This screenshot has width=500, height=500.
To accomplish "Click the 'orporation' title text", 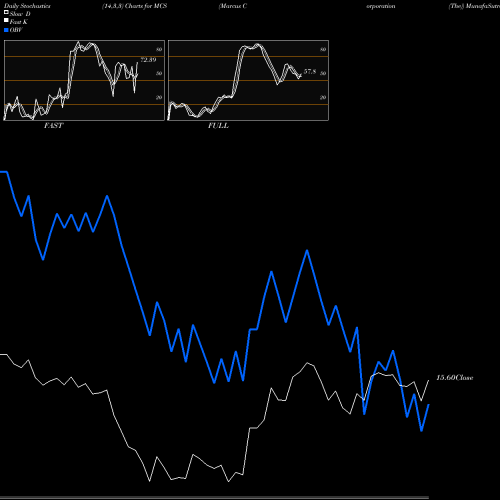I will [381, 6].
